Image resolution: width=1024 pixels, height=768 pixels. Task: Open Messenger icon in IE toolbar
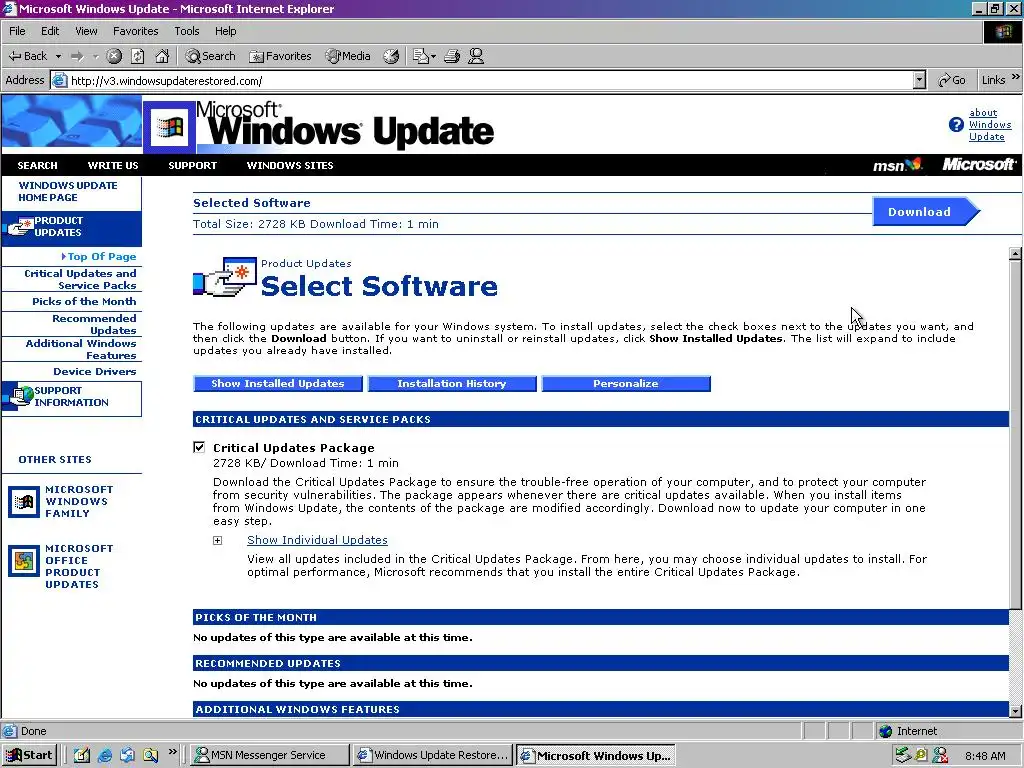pos(476,56)
